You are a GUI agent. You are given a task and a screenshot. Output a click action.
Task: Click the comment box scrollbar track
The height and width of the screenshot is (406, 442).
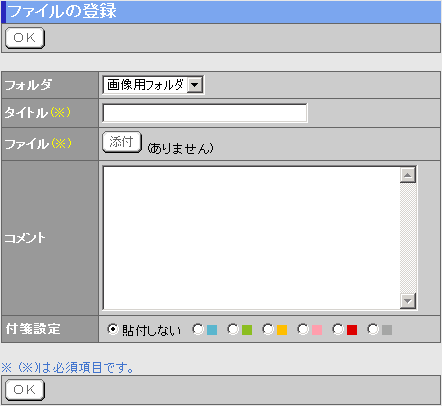coord(408,238)
